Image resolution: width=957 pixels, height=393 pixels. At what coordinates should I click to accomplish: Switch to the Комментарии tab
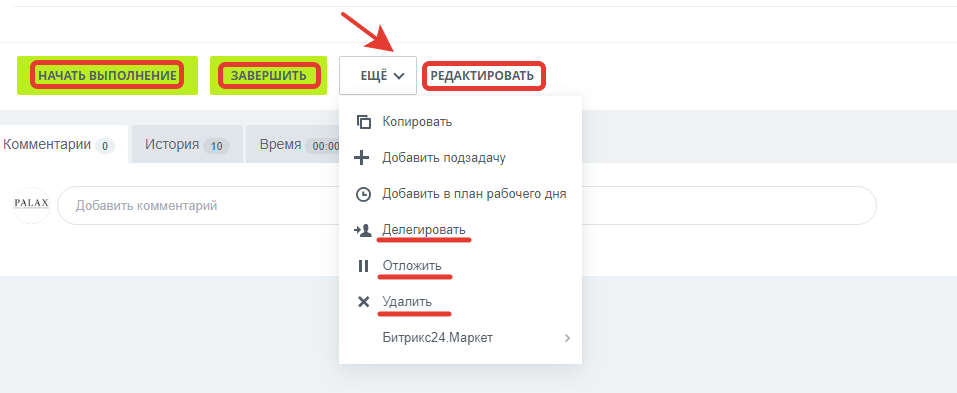coord(63,145)
